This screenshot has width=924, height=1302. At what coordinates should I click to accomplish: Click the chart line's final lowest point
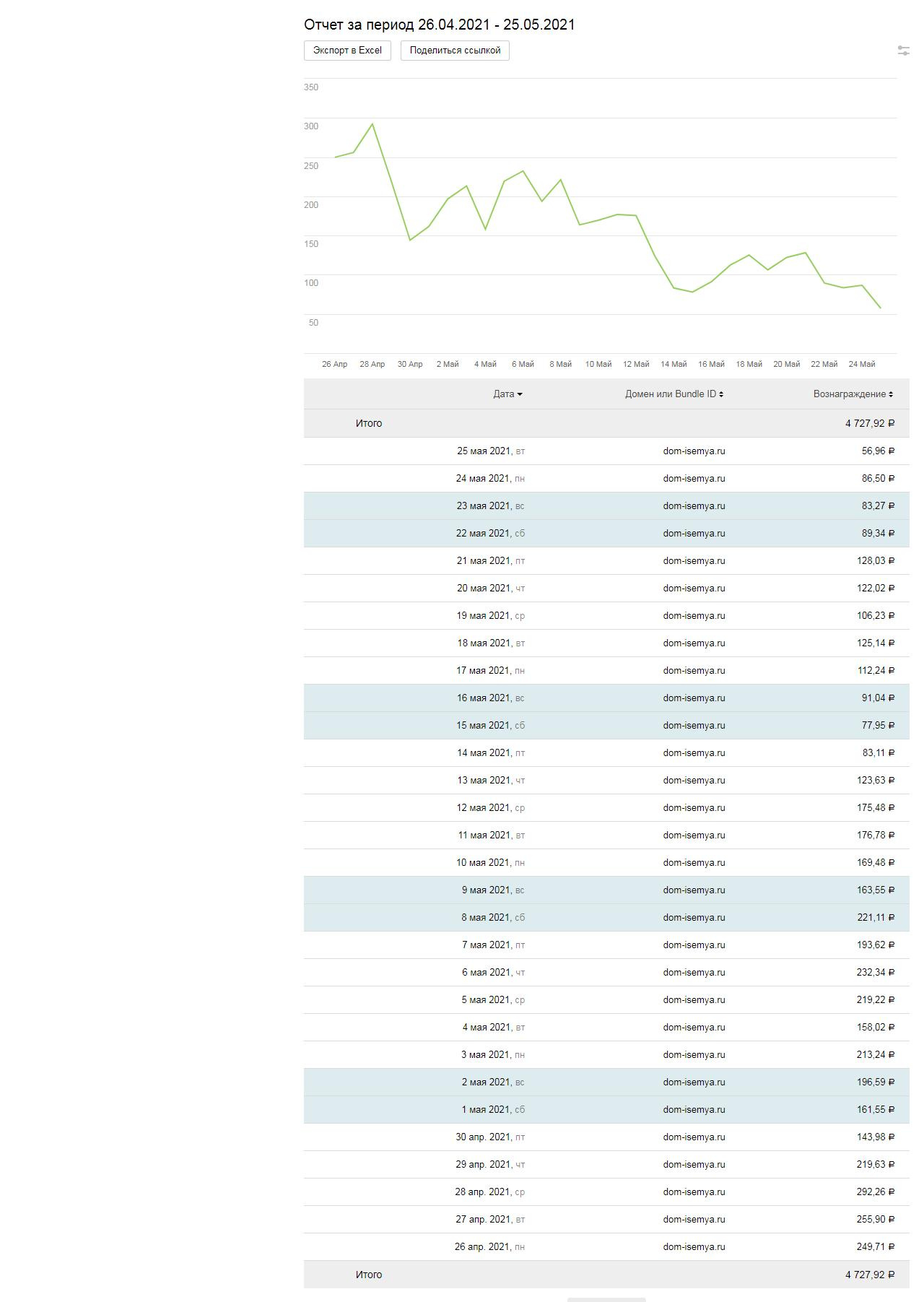click(880, 308)
